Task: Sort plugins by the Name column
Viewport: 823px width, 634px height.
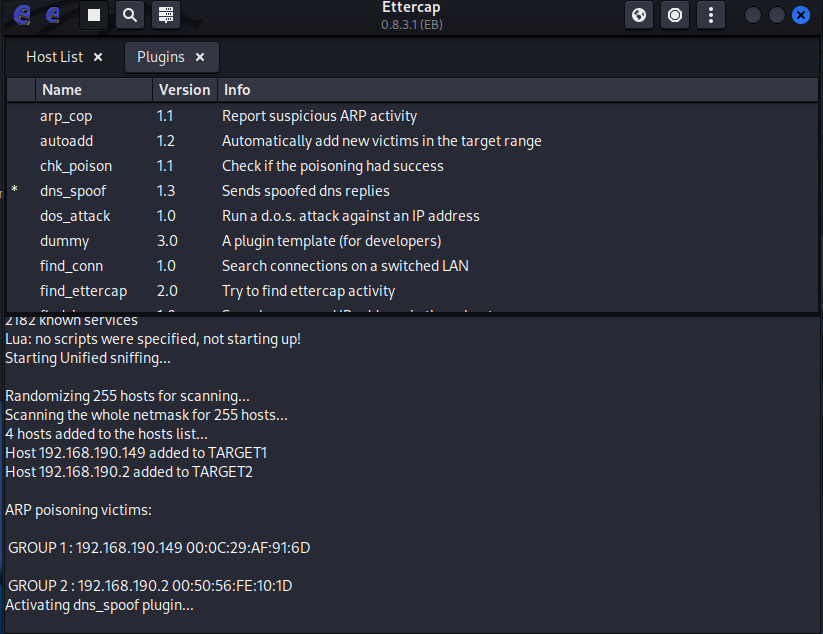Action: point(62,90)
